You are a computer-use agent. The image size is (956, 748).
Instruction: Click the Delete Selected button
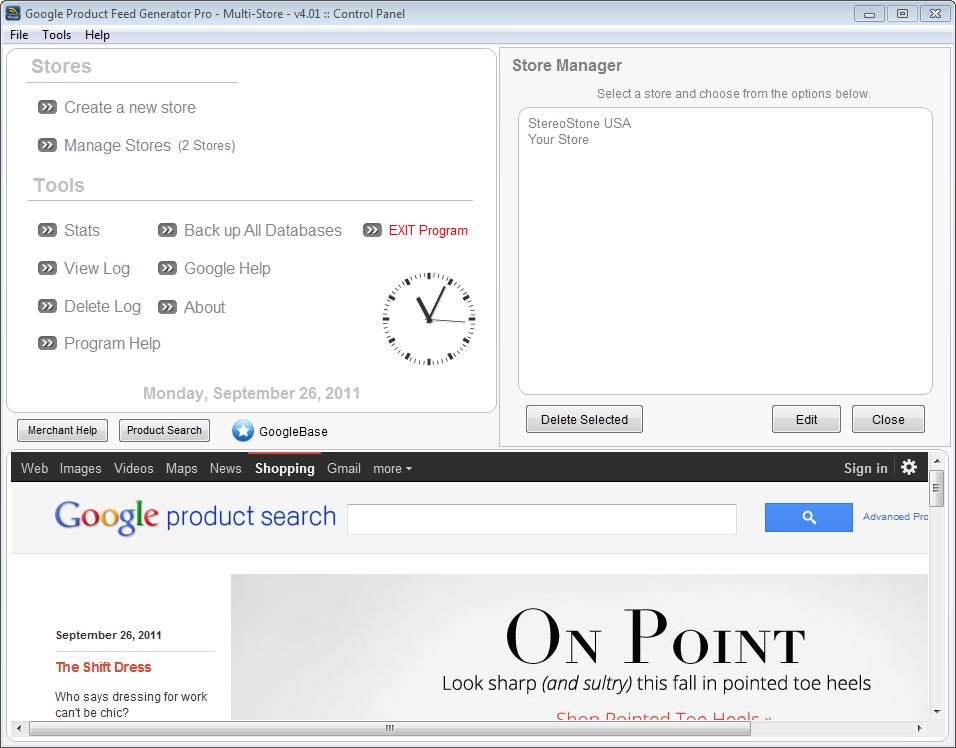coord(584,419)
